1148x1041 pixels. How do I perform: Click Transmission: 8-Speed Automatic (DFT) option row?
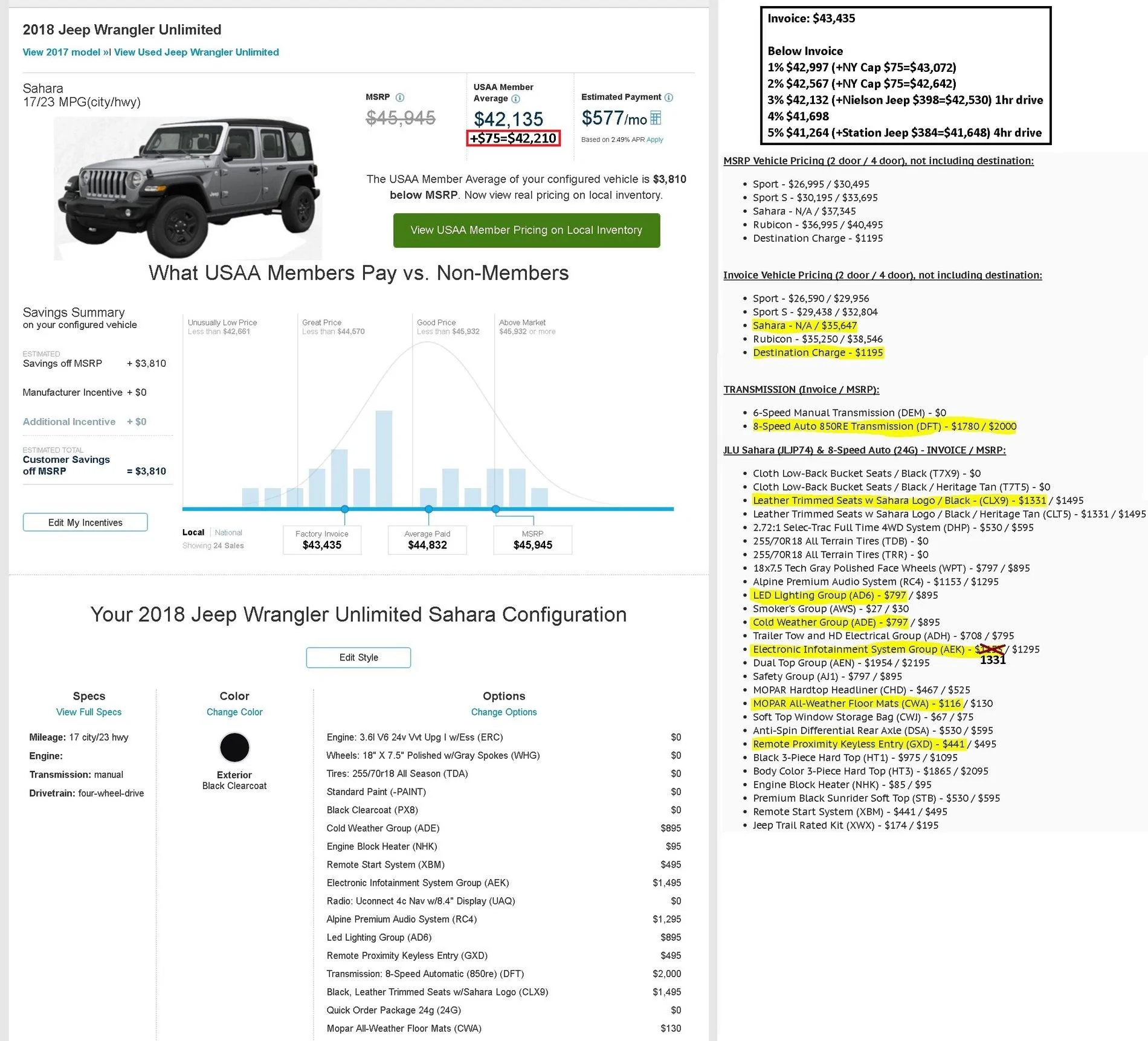[503, 973]
